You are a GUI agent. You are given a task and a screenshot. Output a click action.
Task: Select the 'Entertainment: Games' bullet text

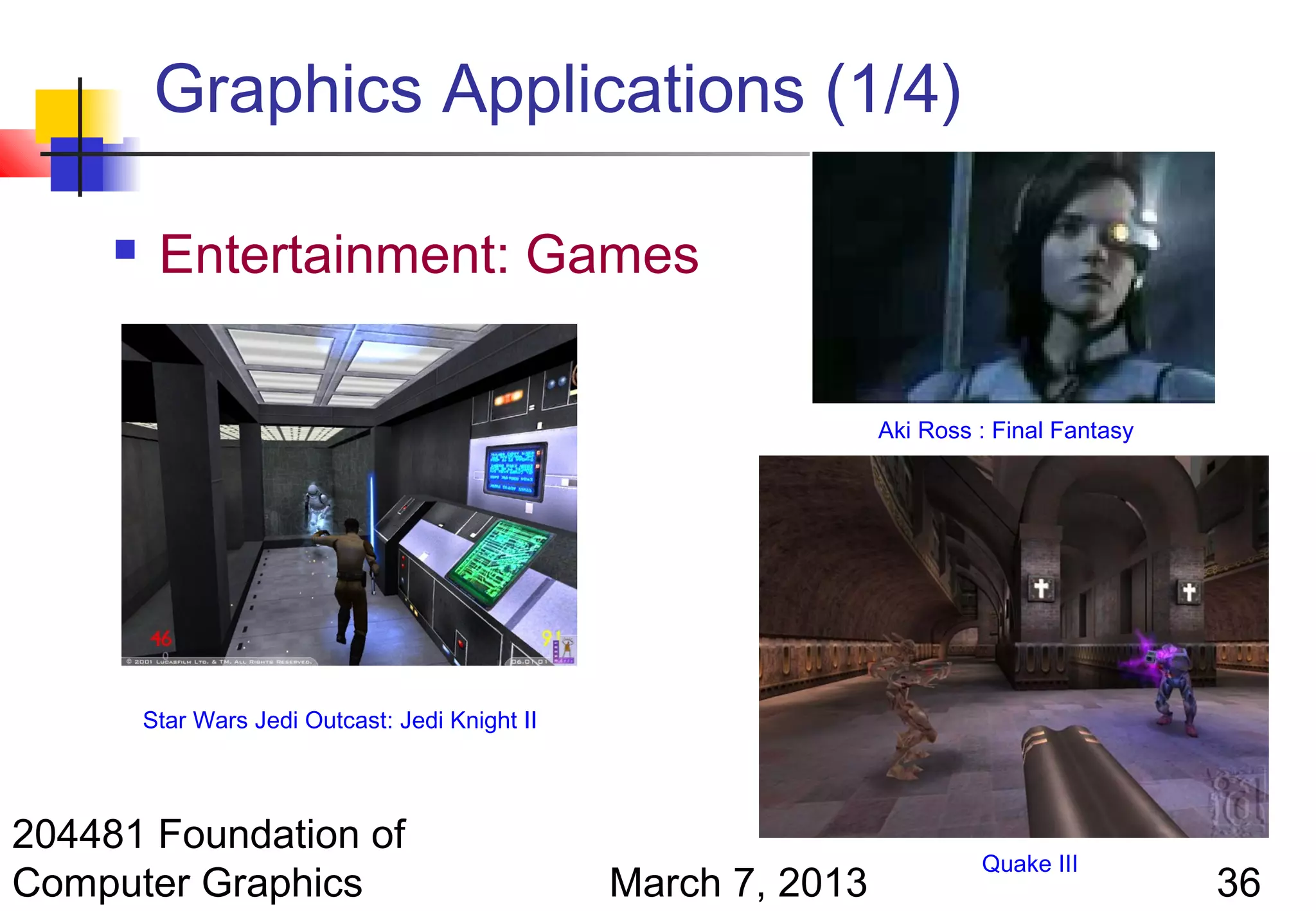point(429,254)
